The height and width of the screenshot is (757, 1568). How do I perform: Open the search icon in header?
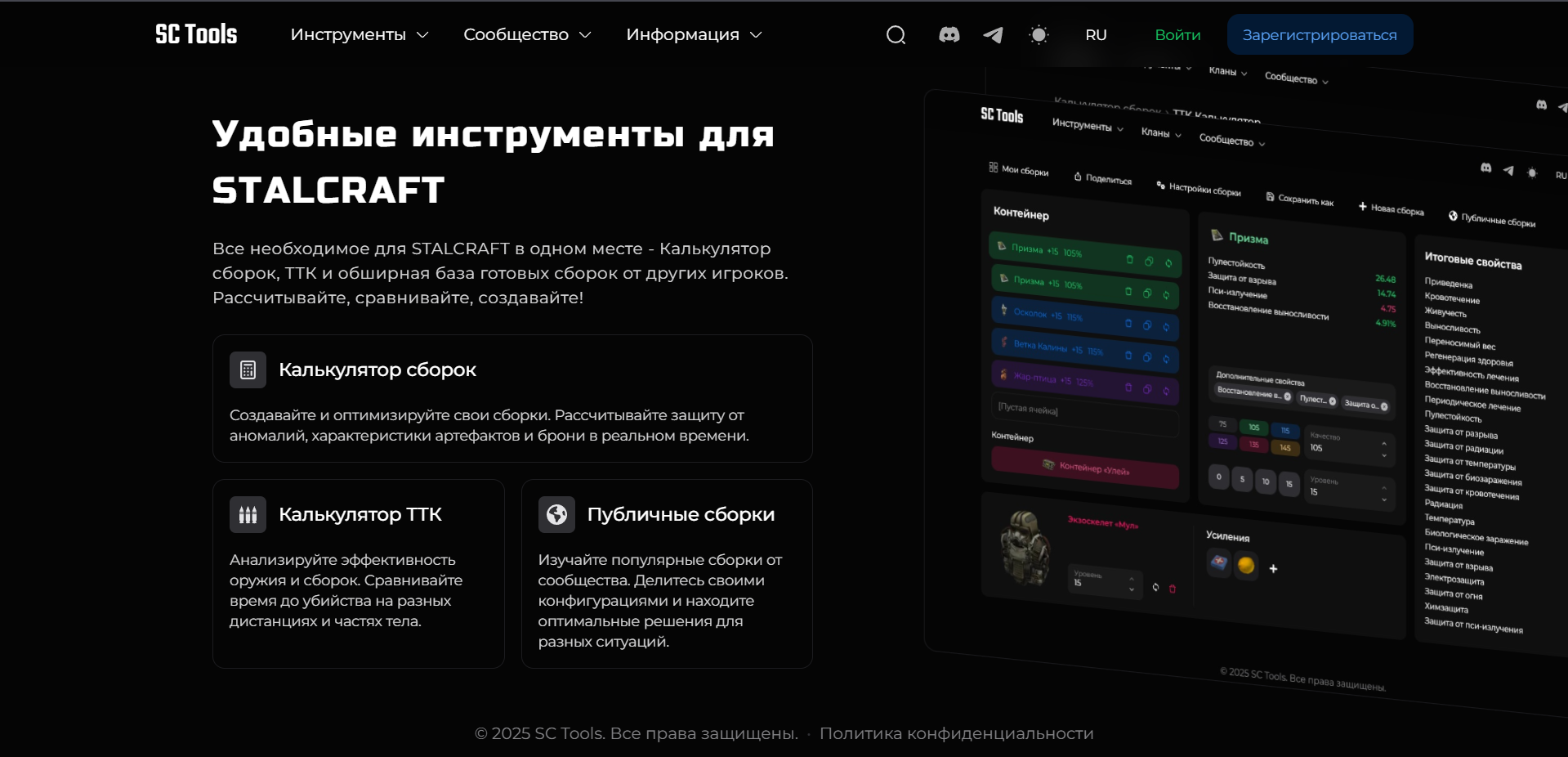point(896,35)
